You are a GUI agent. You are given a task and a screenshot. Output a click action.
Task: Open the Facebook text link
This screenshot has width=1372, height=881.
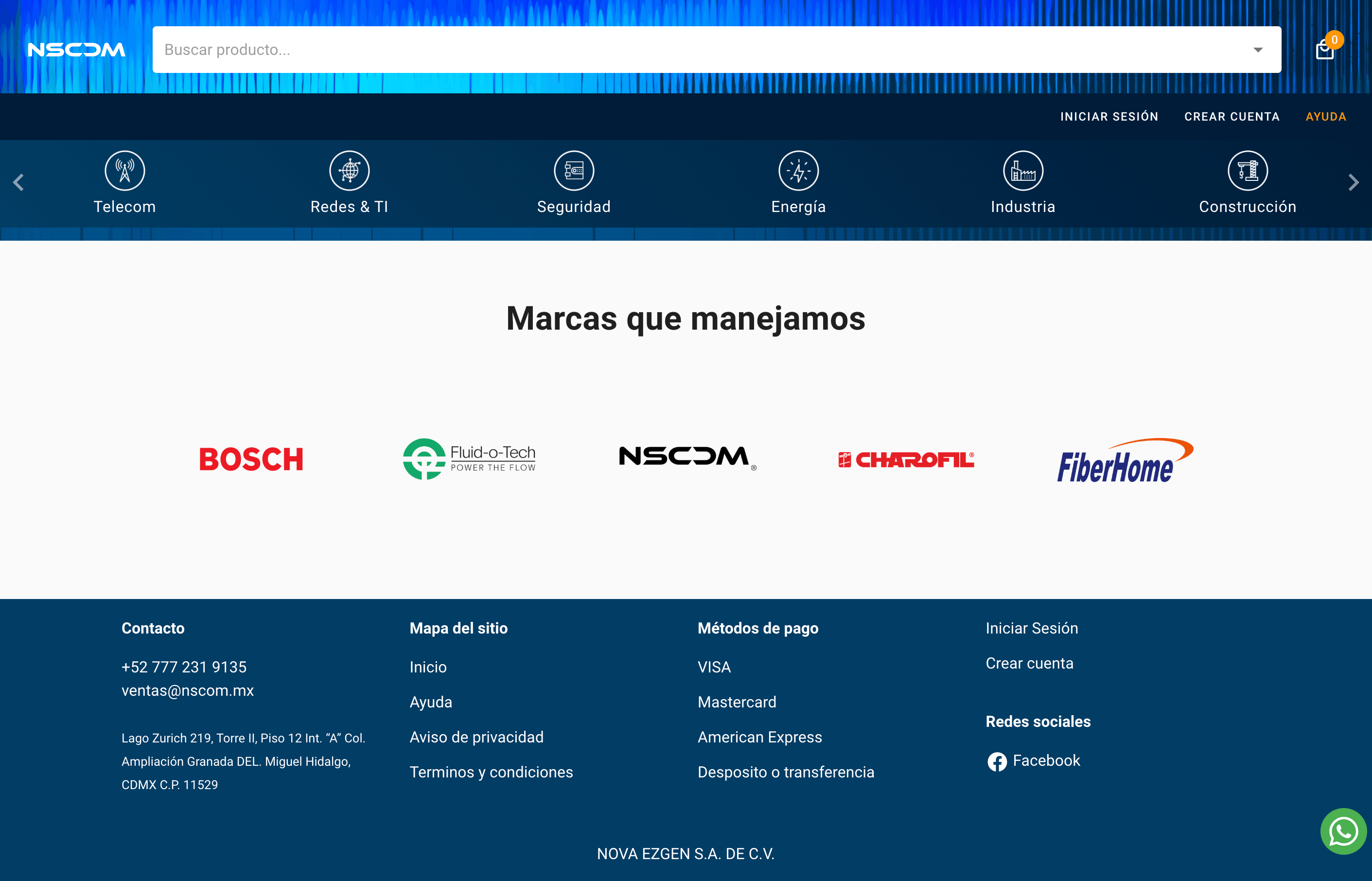tap(1046, 760)
